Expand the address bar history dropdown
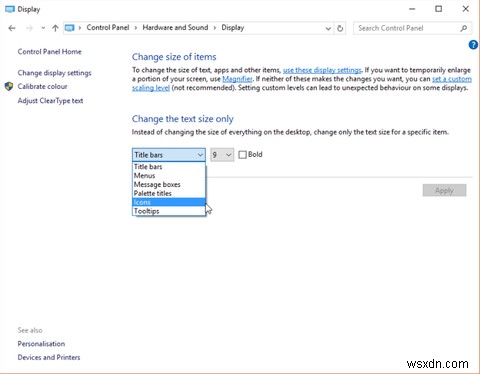 (x=328, y=28)
